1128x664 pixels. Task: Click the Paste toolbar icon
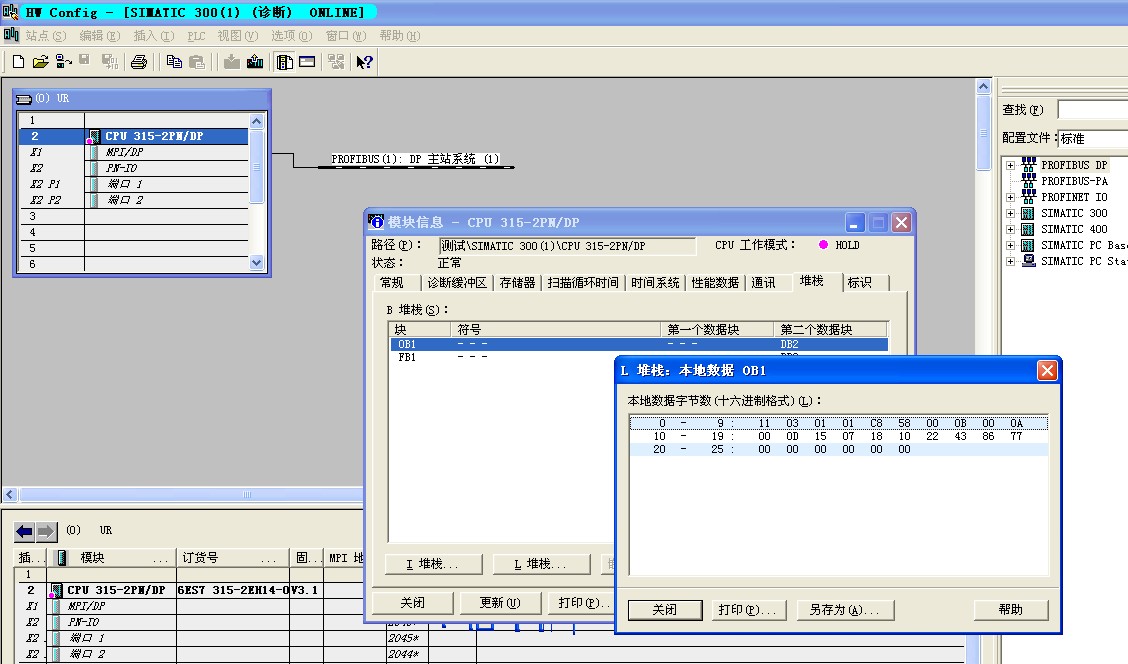coord(196,62)
